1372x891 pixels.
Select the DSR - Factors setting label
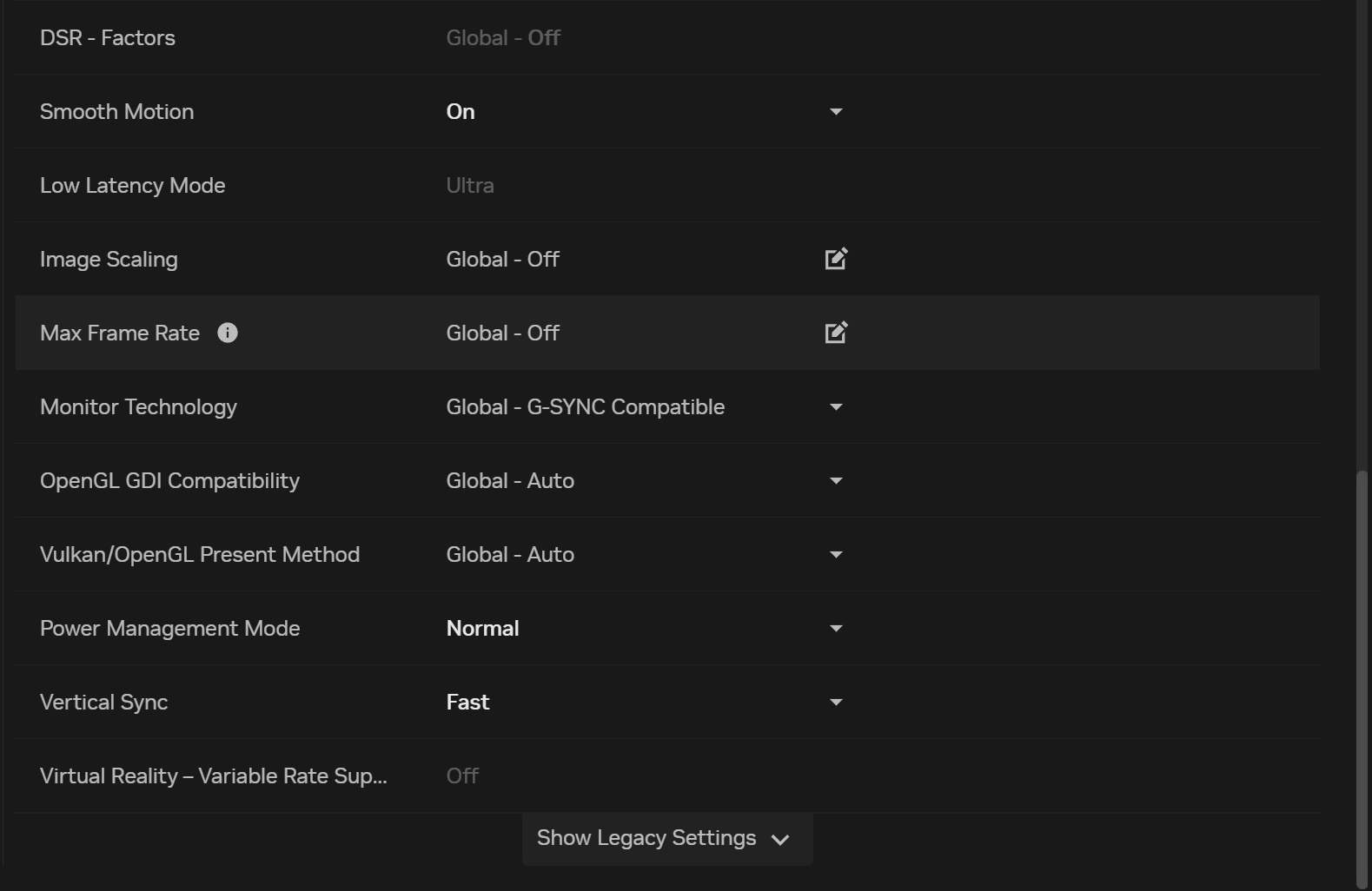point(108,37)
